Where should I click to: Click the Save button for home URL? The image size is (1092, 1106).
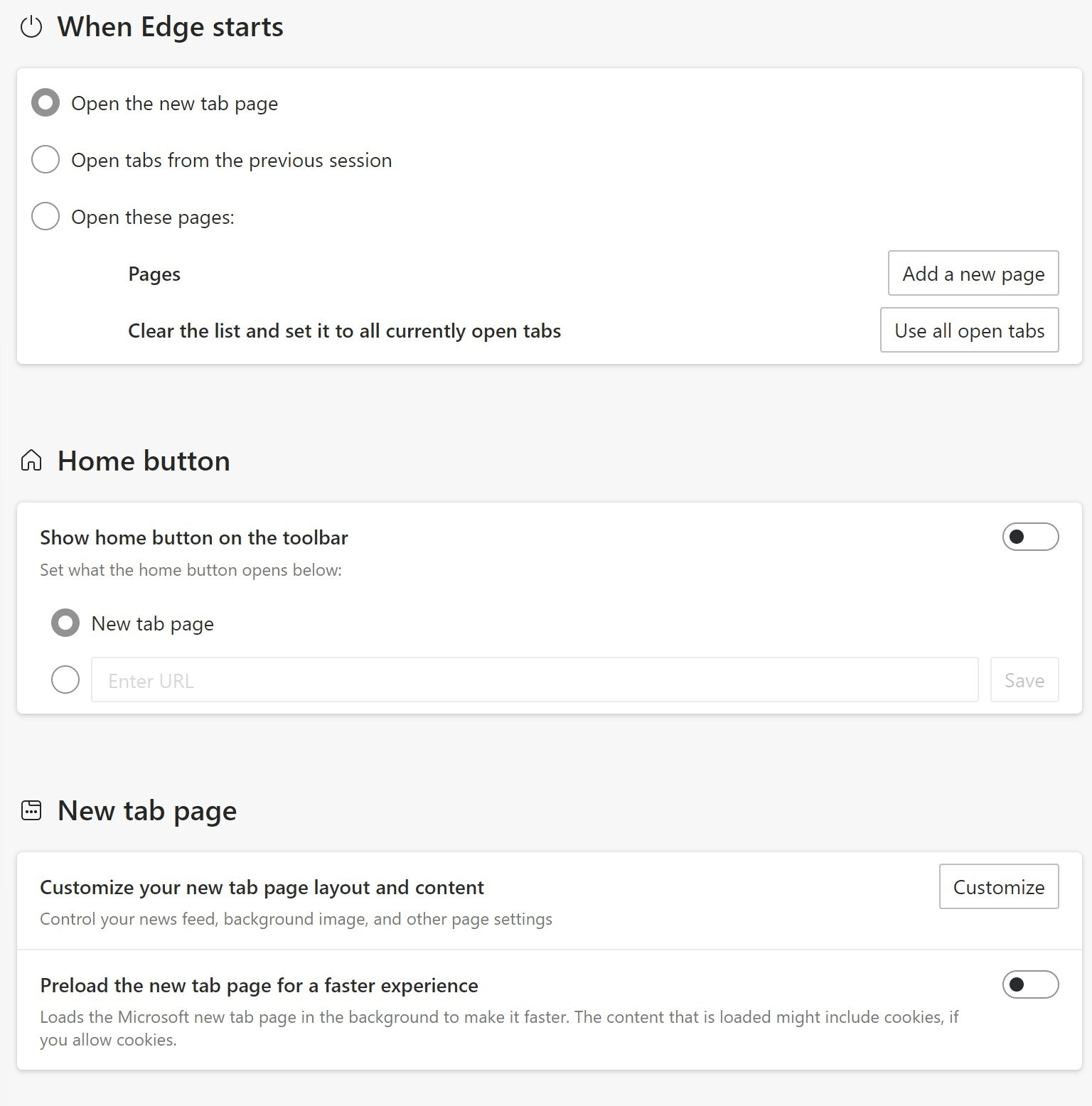[1024, 680]
